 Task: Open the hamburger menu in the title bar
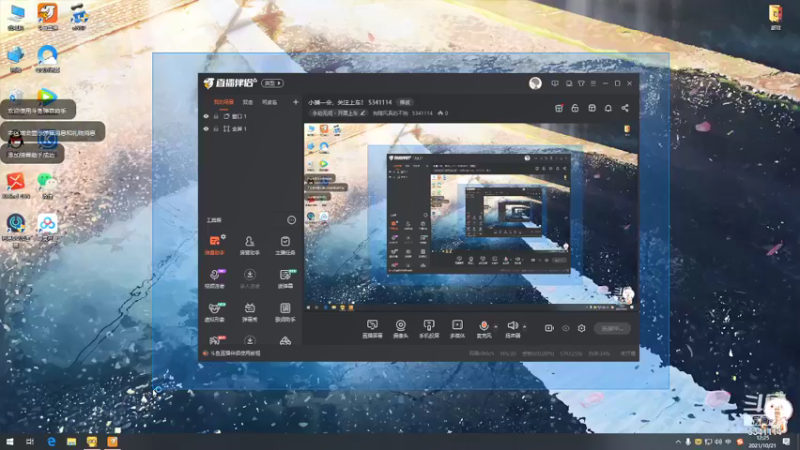point(593,83)
